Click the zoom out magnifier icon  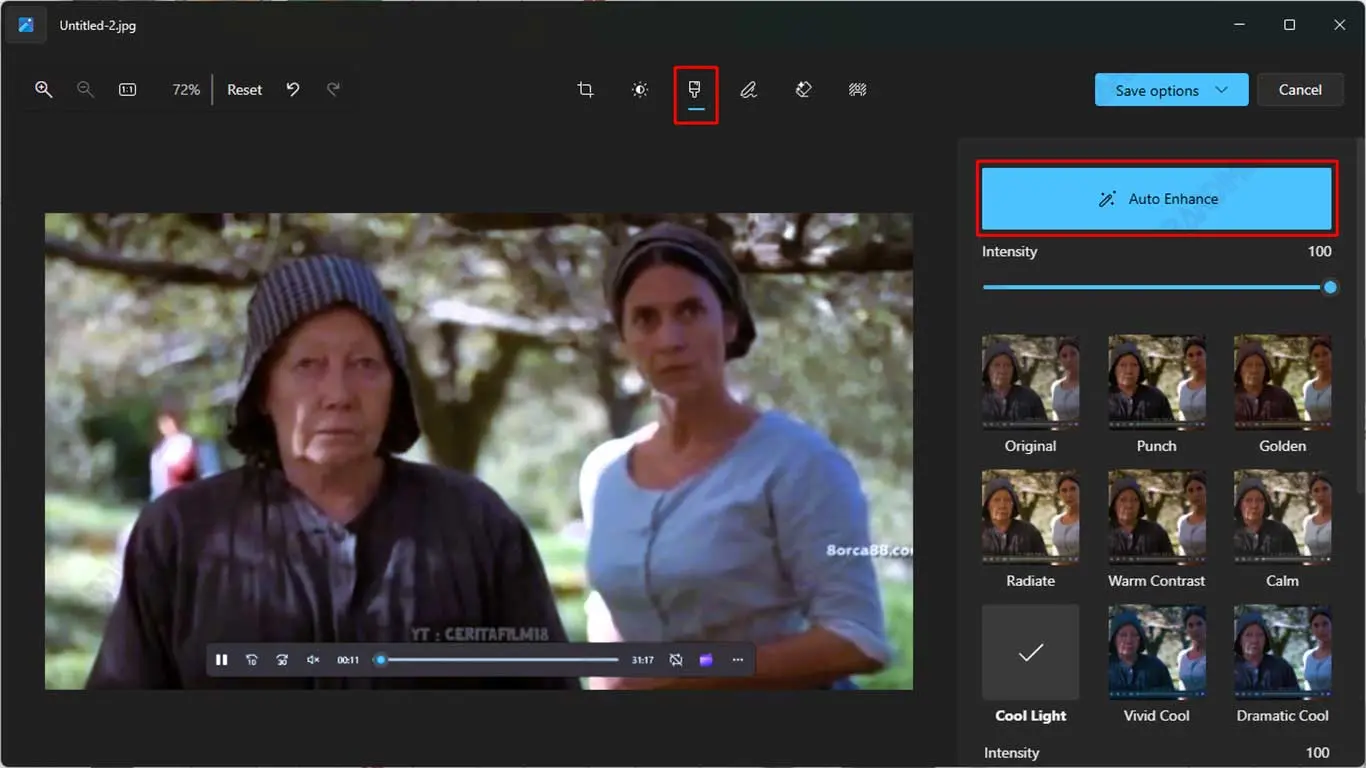pyautogui.click(x=86, y=90)
